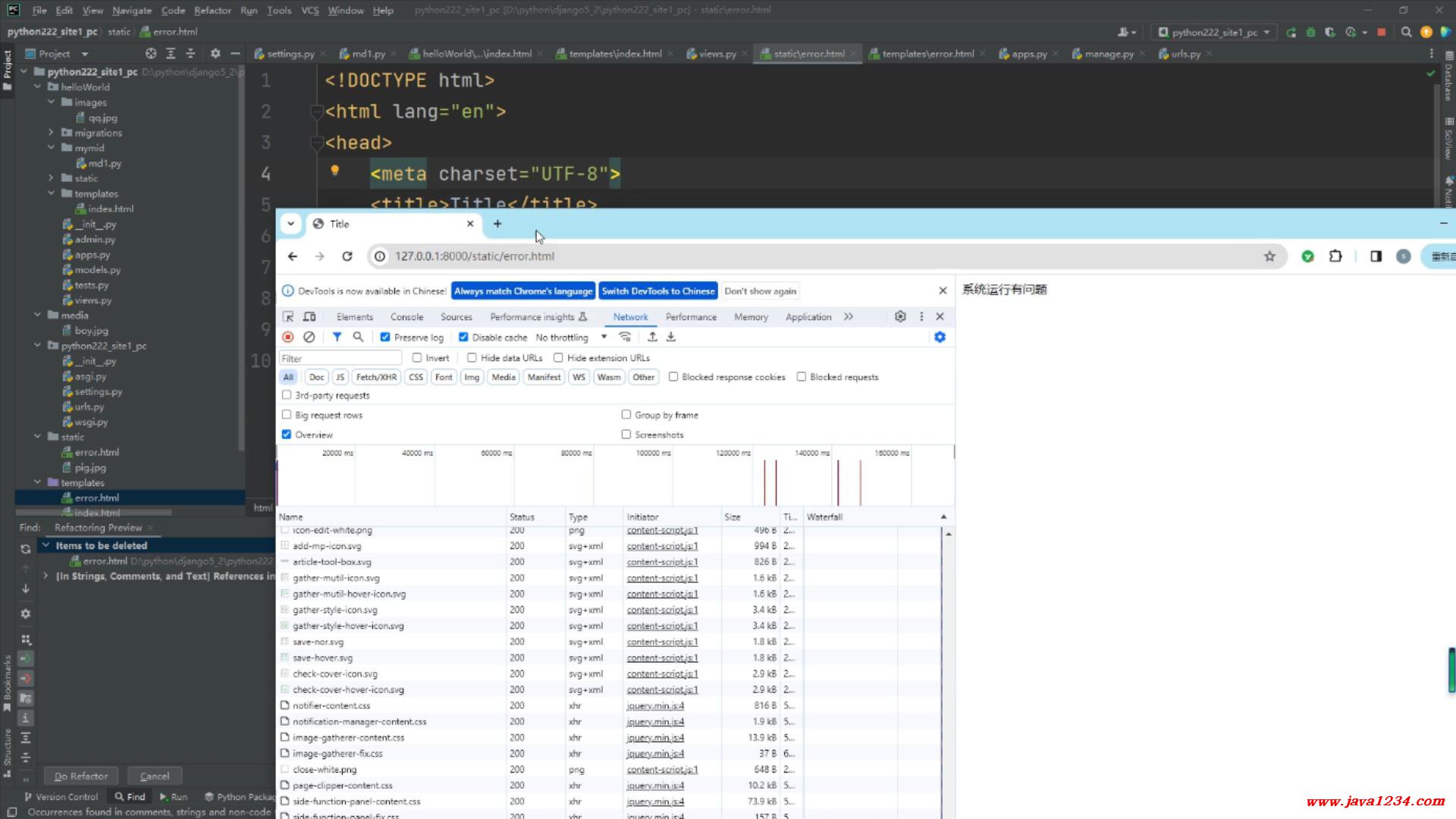Open the No throttling dropdown
Screen dimensions: 1456x819
point(571,337)
